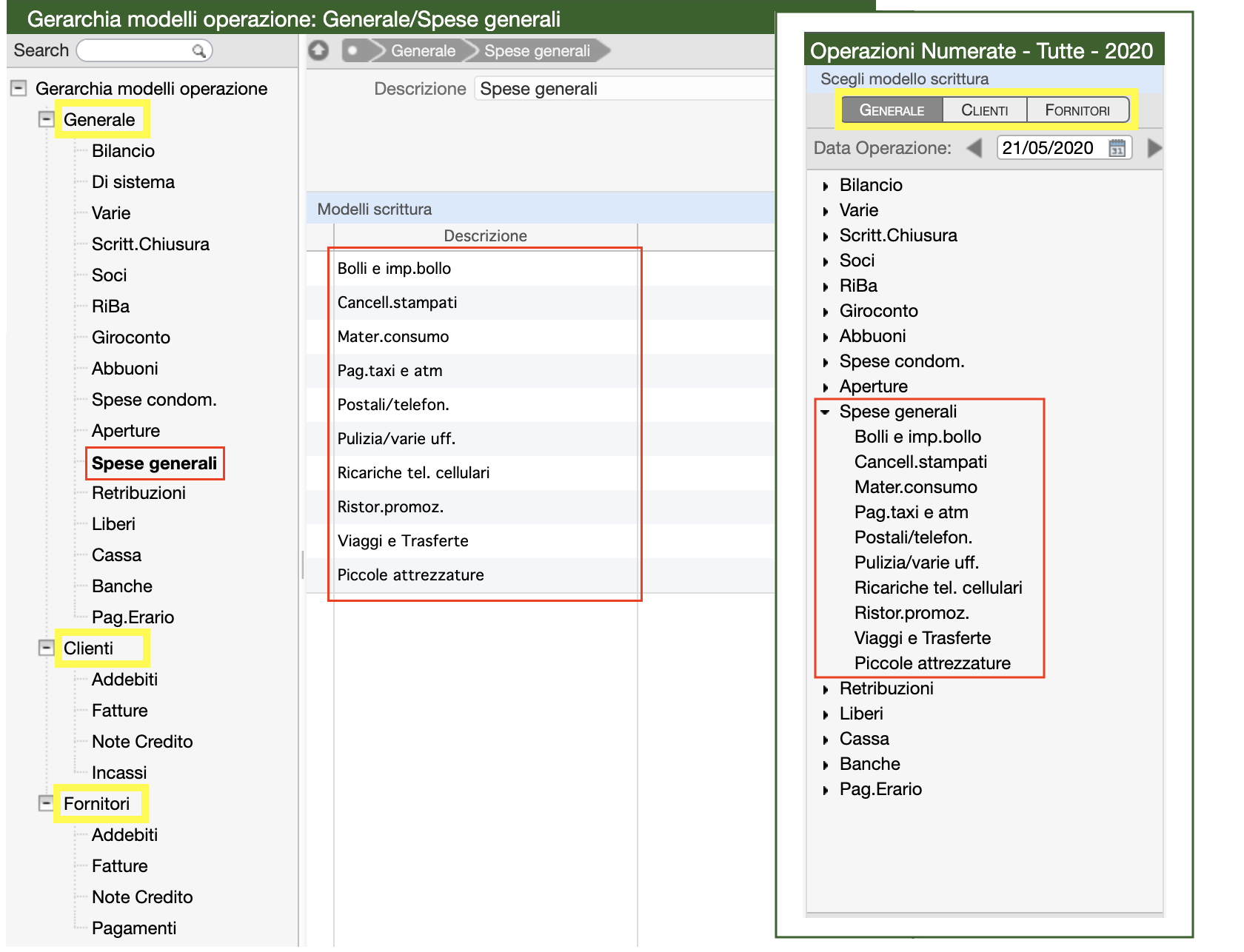1244x952 pixels.
Task: Select Liberi in the hierarchy tree
Action: point(113,523)
